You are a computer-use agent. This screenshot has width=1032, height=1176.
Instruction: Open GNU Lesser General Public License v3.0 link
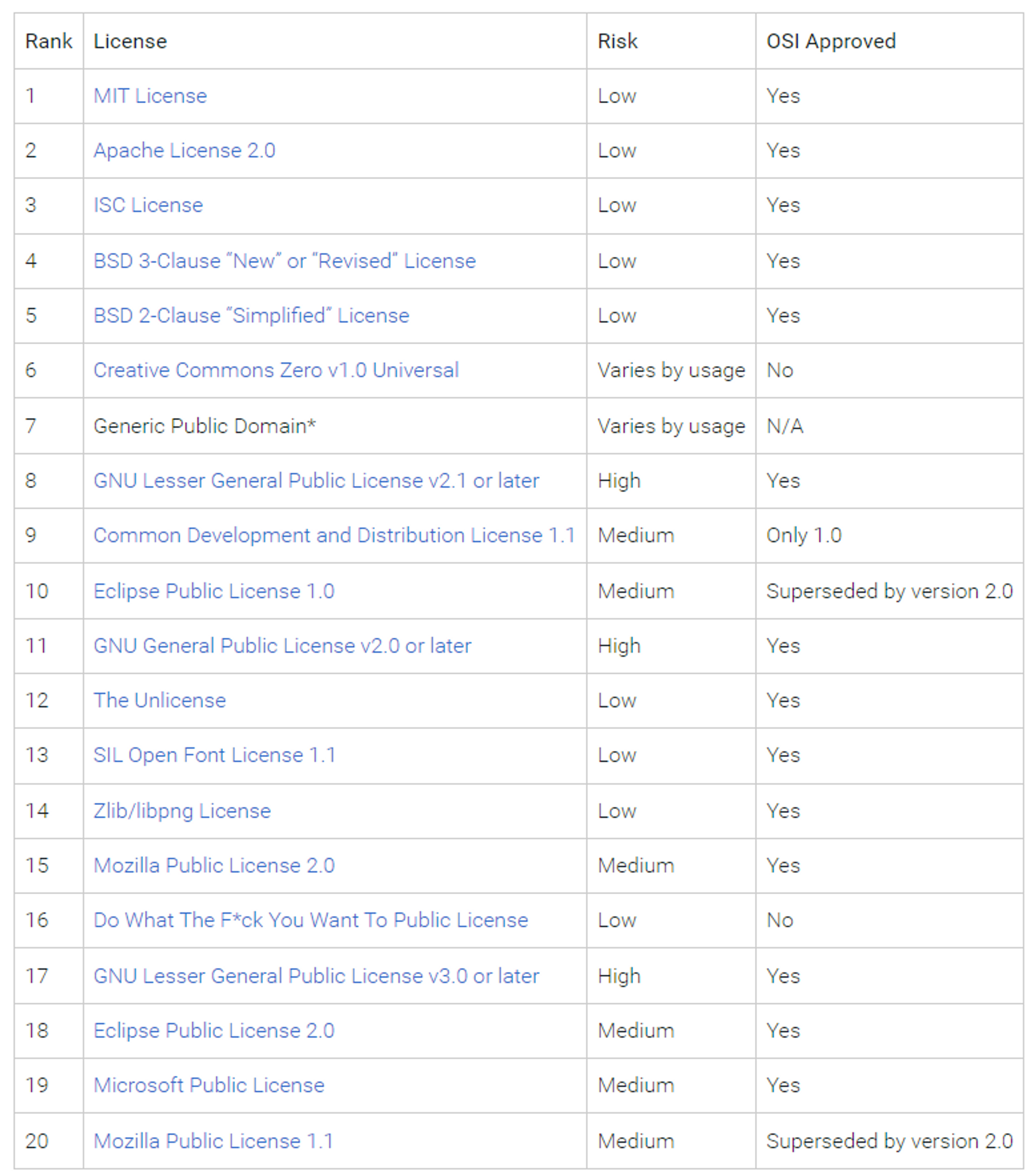pyautogui.click(x=316, y=976)
